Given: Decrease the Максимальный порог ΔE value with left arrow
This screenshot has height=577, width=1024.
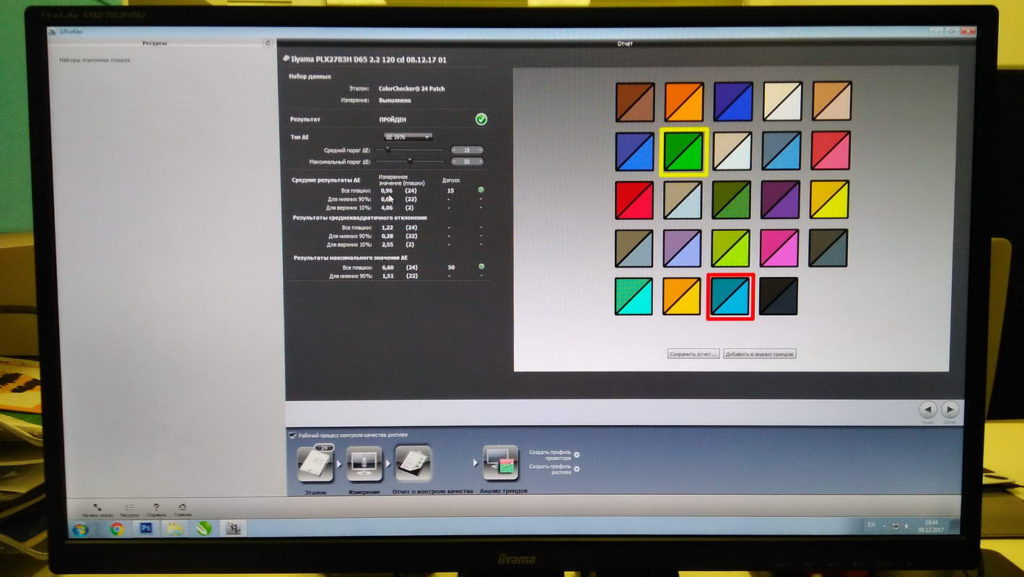Looking at the screenshot, I should click(454, 161).
